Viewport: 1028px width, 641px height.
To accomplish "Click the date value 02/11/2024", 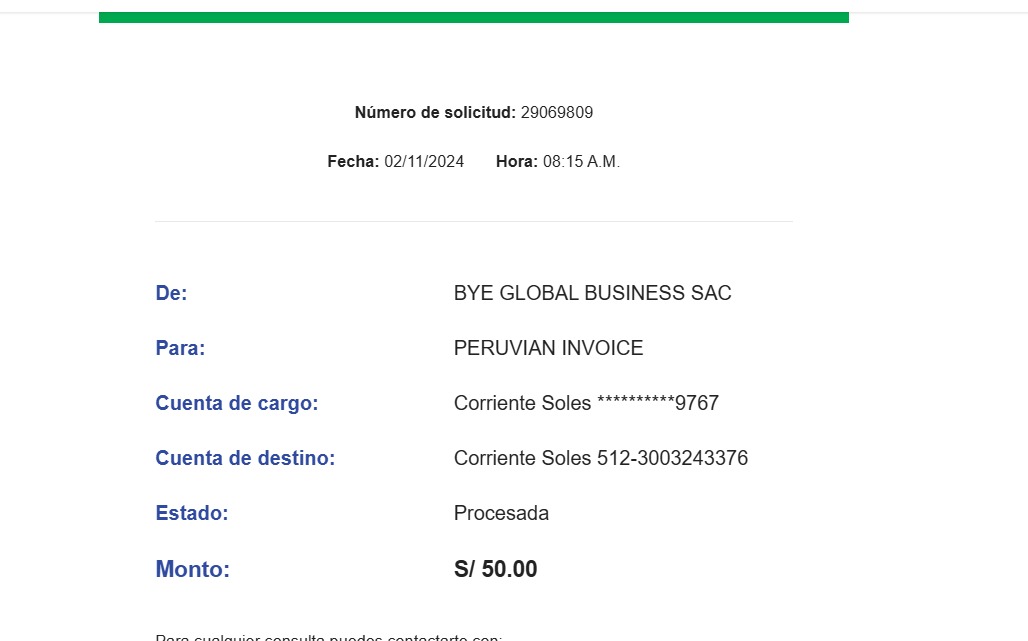I will 424,162.
